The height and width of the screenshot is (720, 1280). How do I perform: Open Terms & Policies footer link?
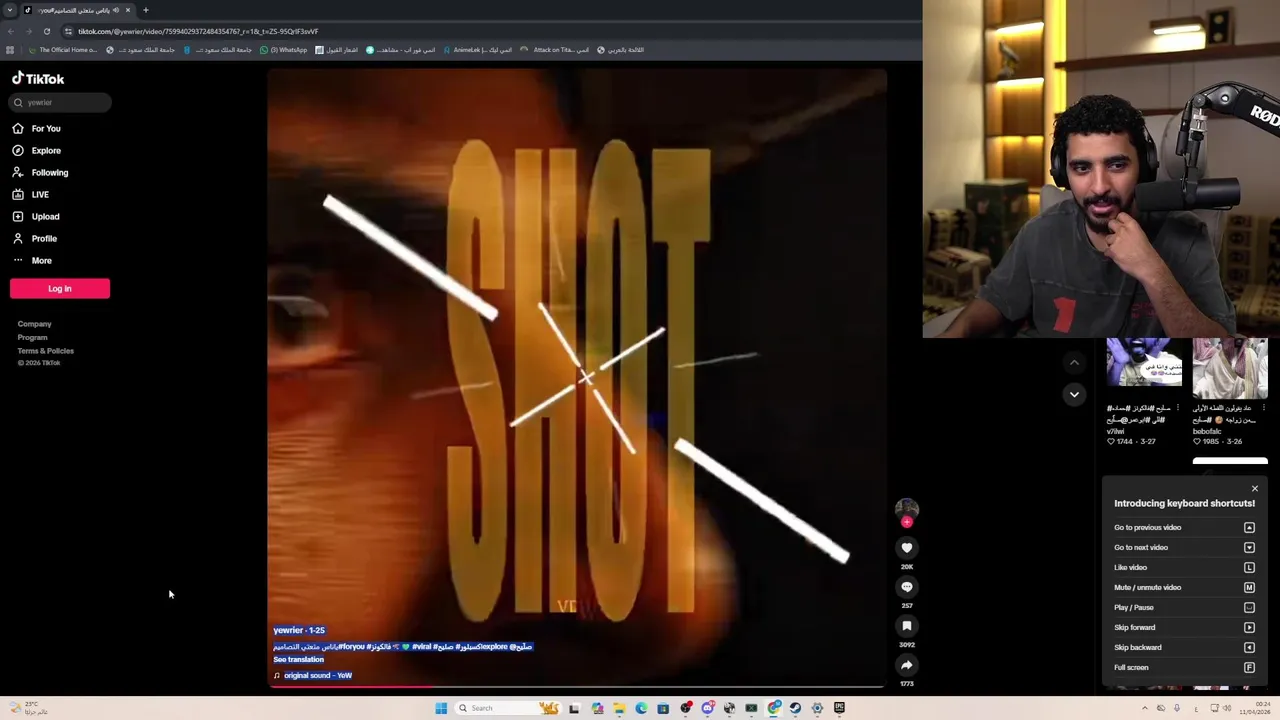[45, 351]
